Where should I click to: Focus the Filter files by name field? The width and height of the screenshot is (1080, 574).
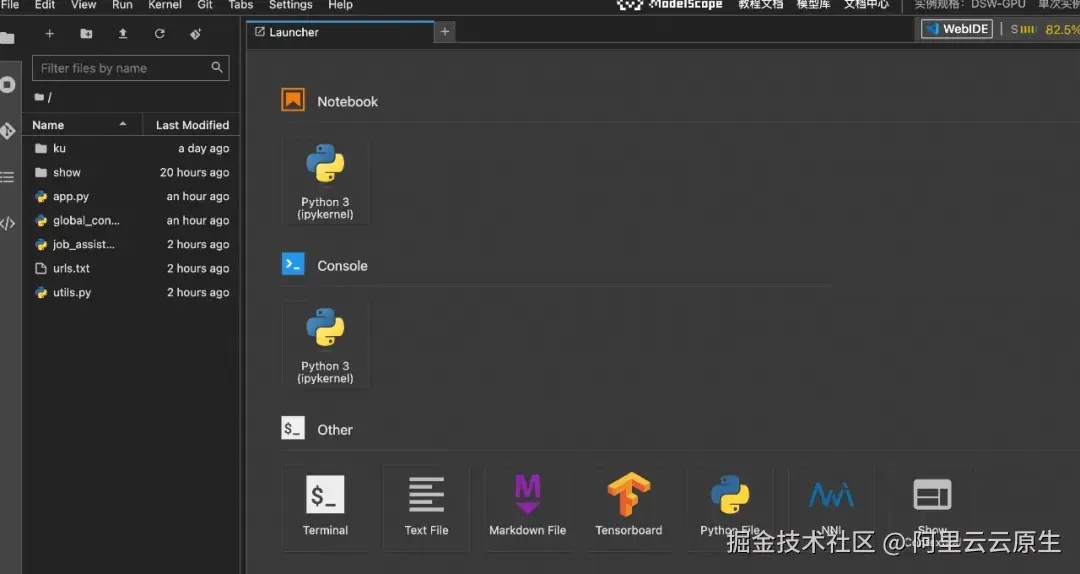[x=131, y=68]
